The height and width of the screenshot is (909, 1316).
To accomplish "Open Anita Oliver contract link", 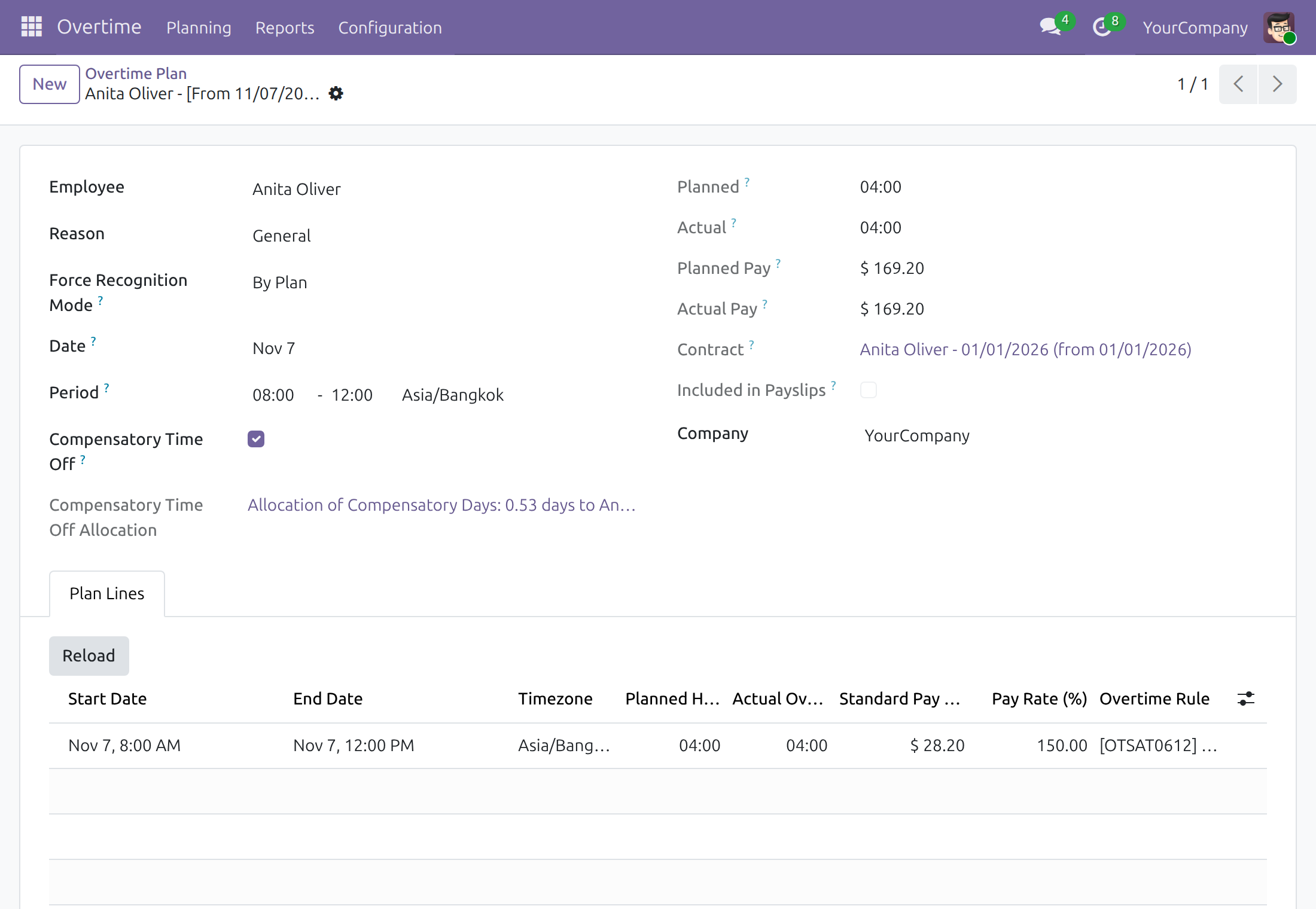I will 1025,349.
